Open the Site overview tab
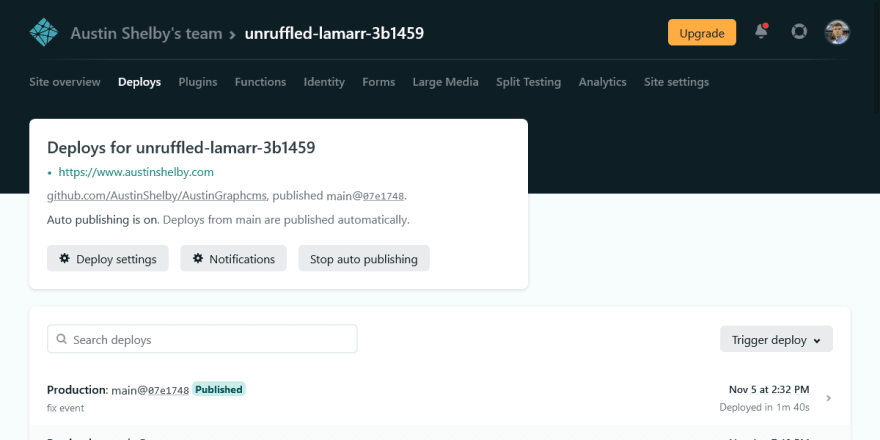The width and height of the screenshot is (880, 440). (65, 82)
